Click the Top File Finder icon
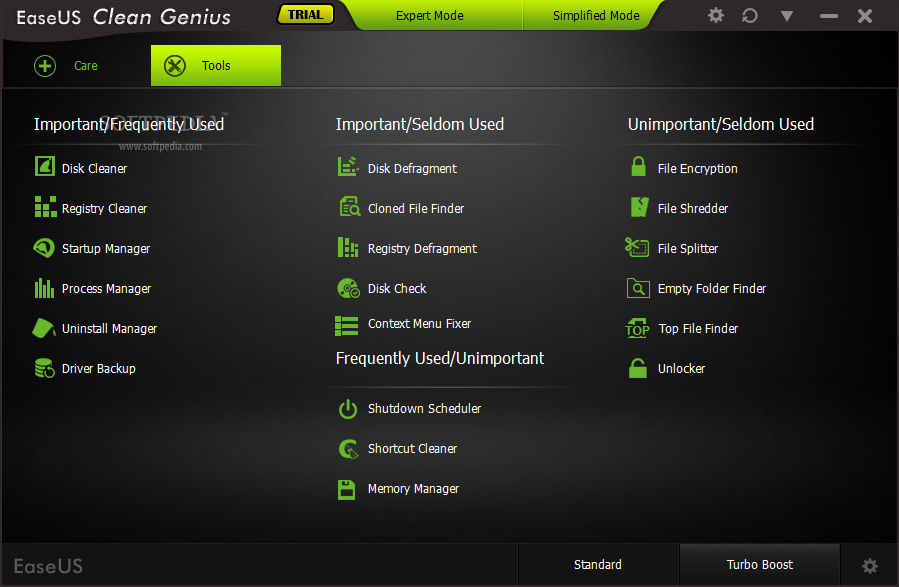This screenshot has height=587, width=899. click(x=638, y=328)
